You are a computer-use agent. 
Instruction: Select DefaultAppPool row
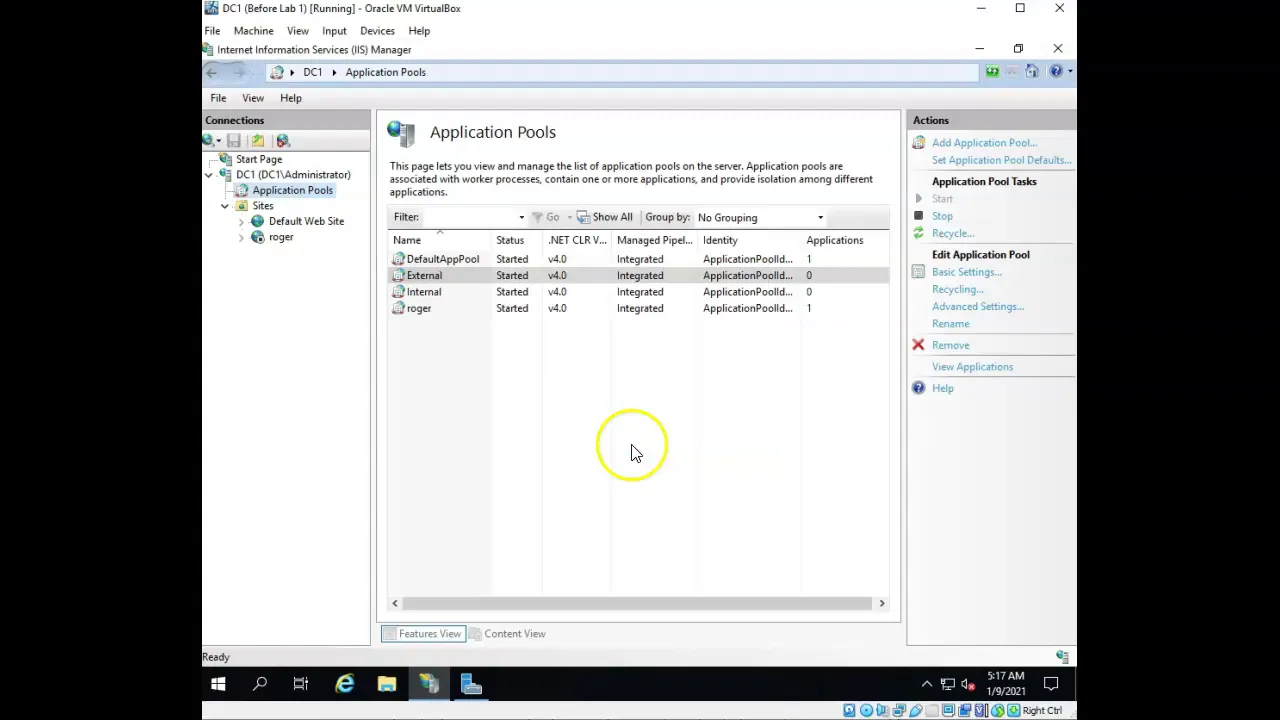click(638, 259)
